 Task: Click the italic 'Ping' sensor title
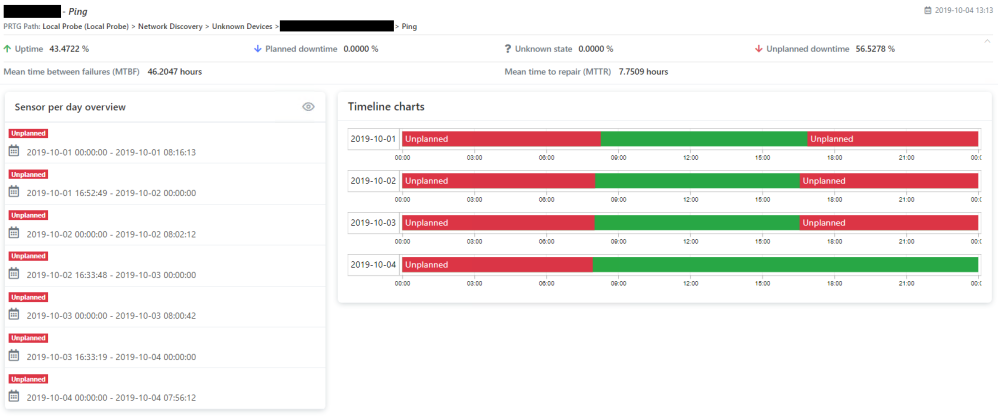click(x=78, y=11)
